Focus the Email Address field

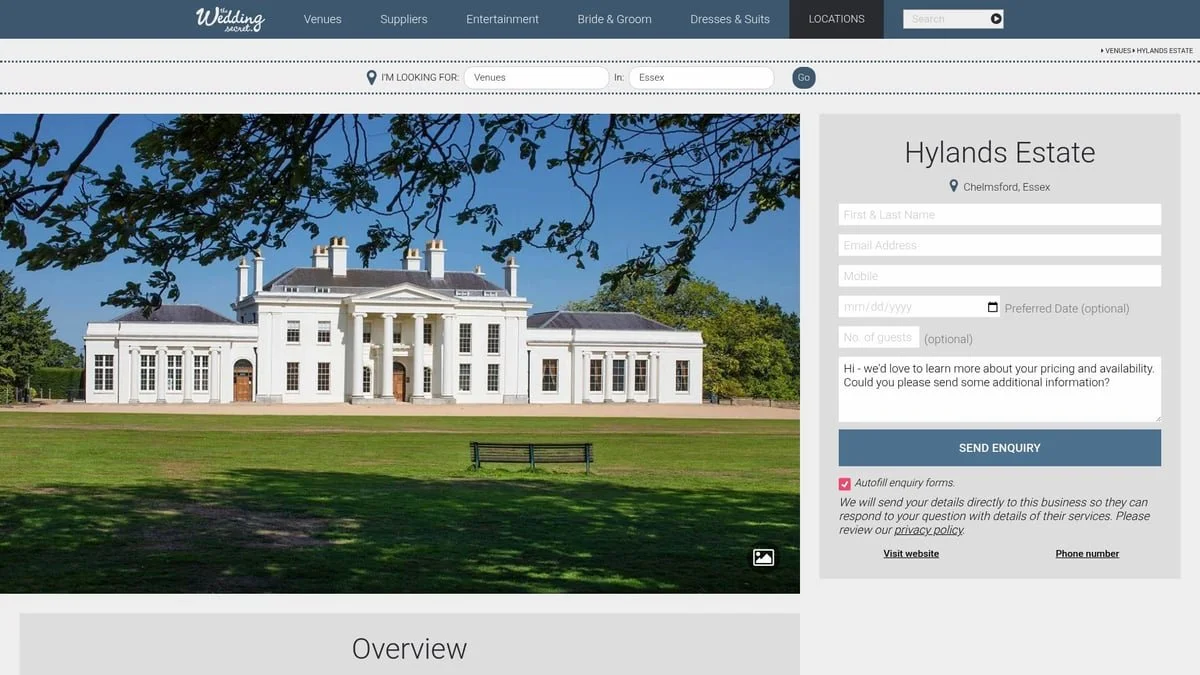[1000, 245]
